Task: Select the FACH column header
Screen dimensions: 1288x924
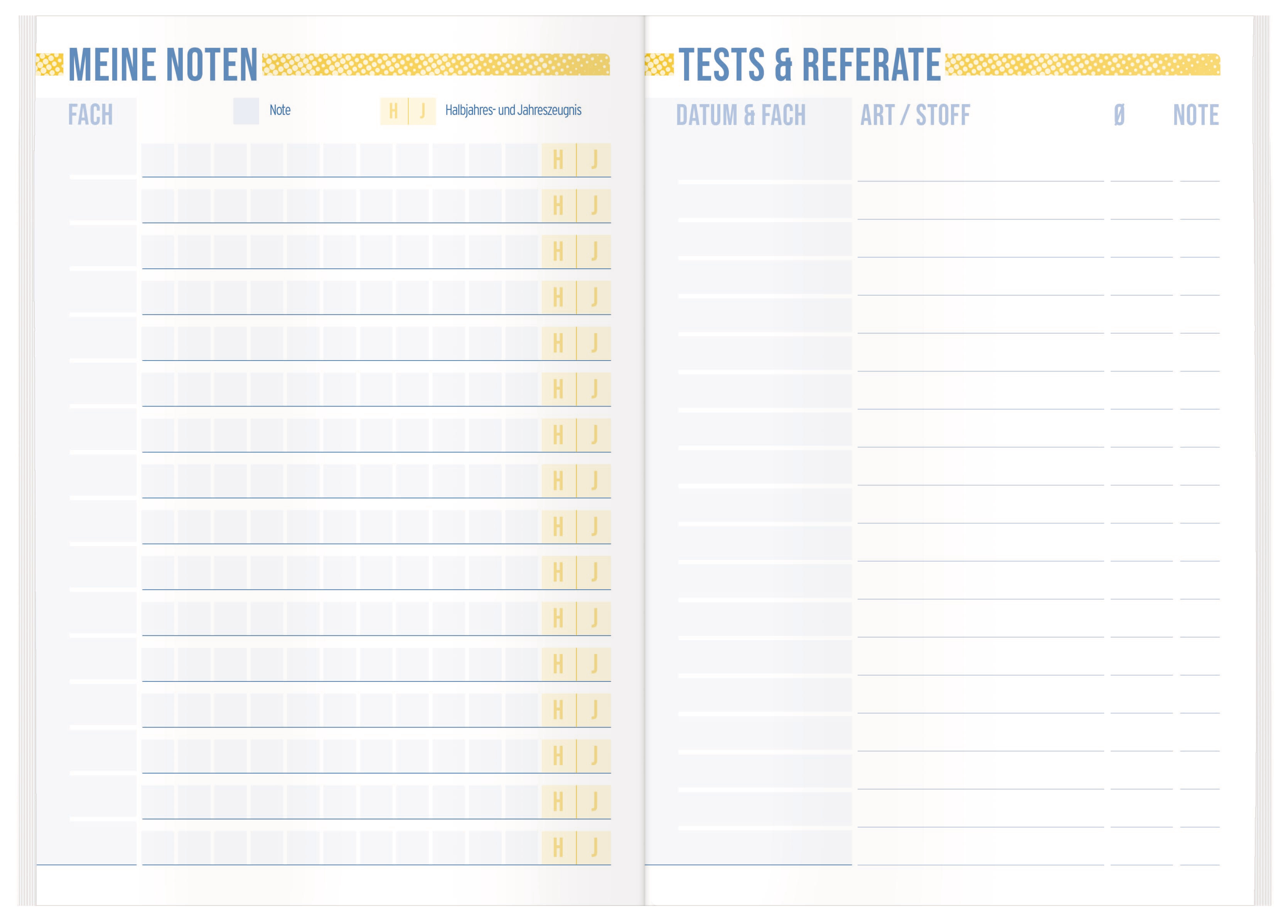Action: 90,115
